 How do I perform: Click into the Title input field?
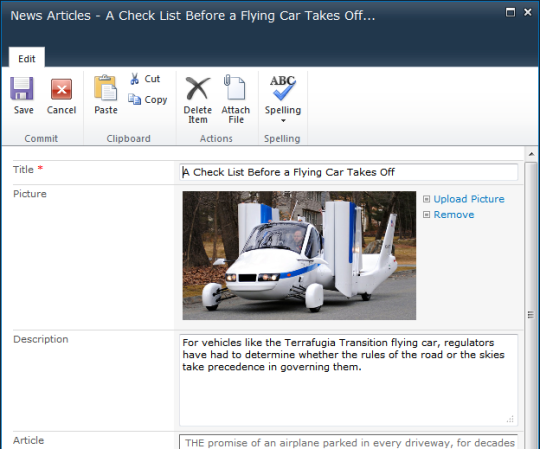348,172
